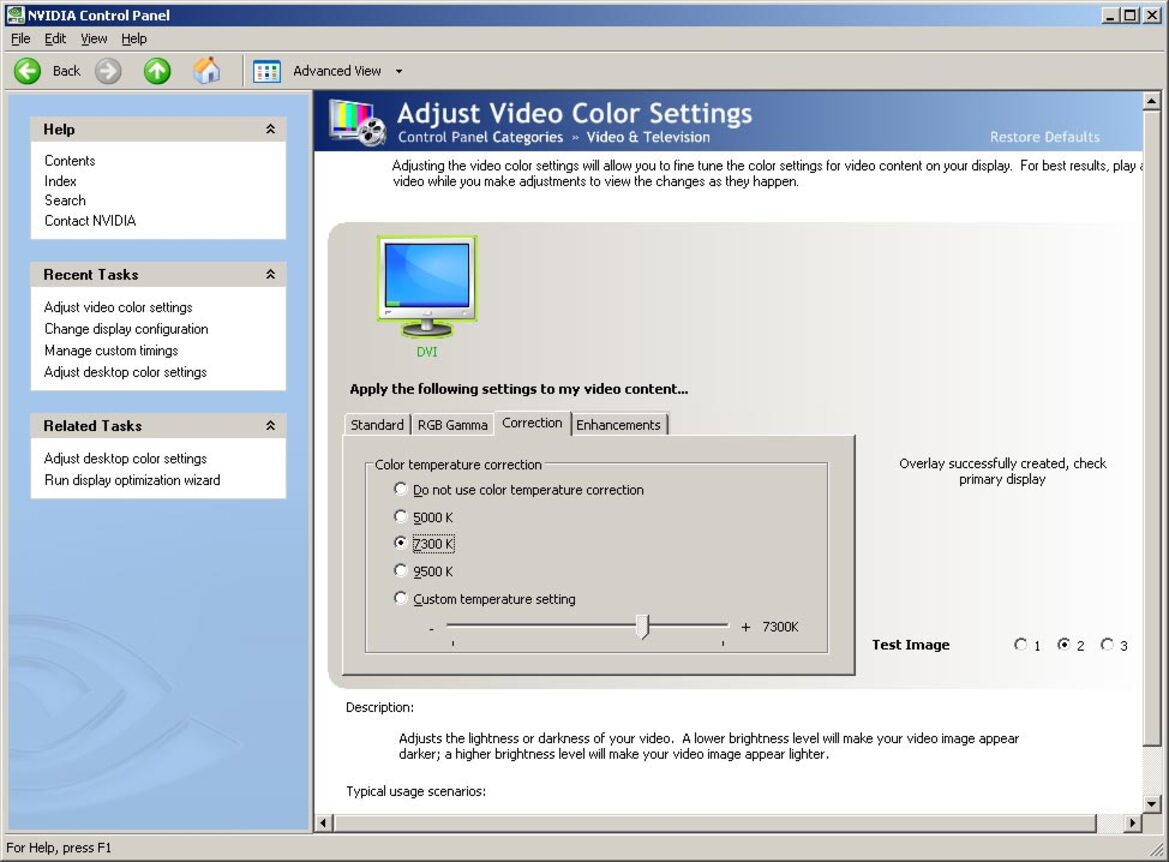Open Help Index link
This screenshot has width=1169, height=862.
tap(60, 180)
